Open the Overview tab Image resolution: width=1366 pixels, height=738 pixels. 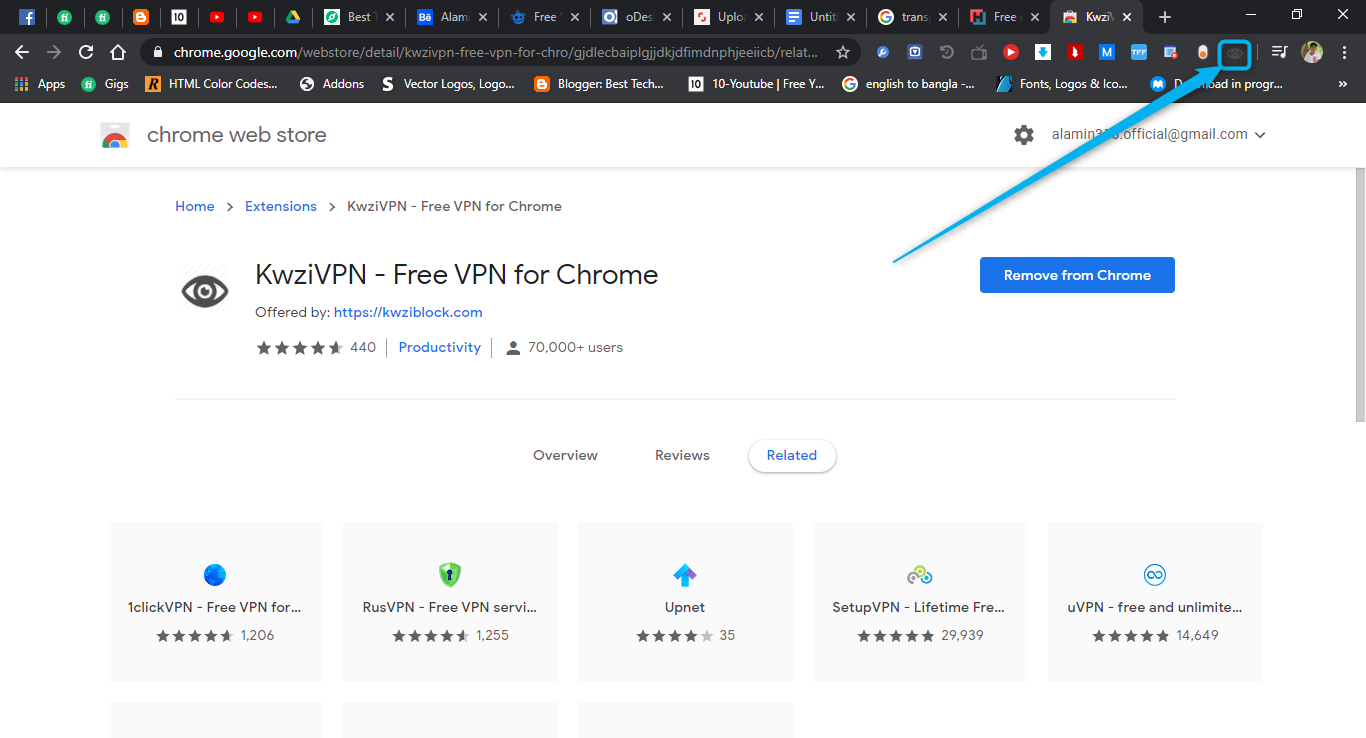pos(565,455)
